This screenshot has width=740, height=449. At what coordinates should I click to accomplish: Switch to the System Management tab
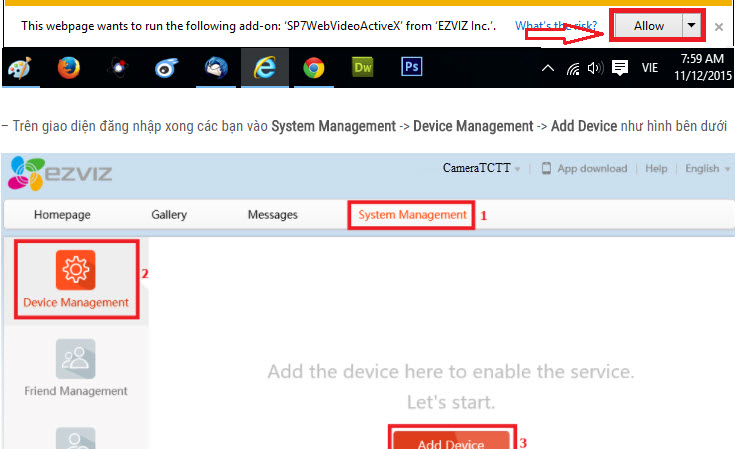tap(412, 214)
